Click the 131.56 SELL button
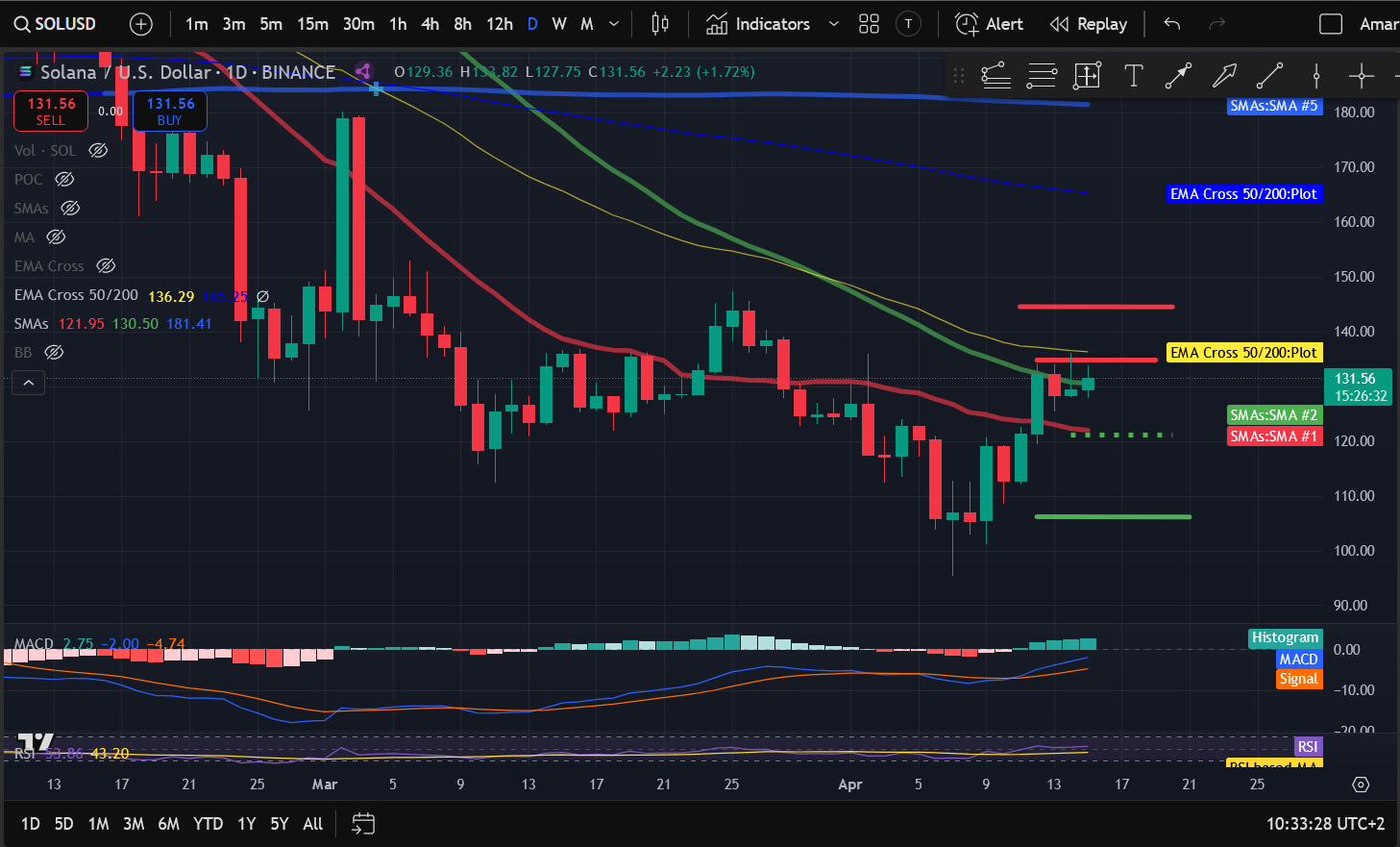This screenshot has width=1400, height=847. [51, 111]
